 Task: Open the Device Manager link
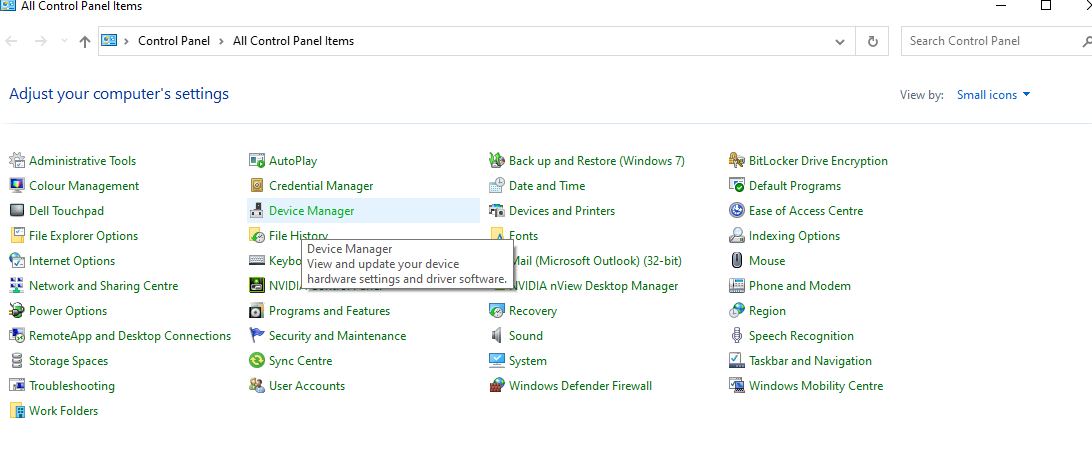311,211
